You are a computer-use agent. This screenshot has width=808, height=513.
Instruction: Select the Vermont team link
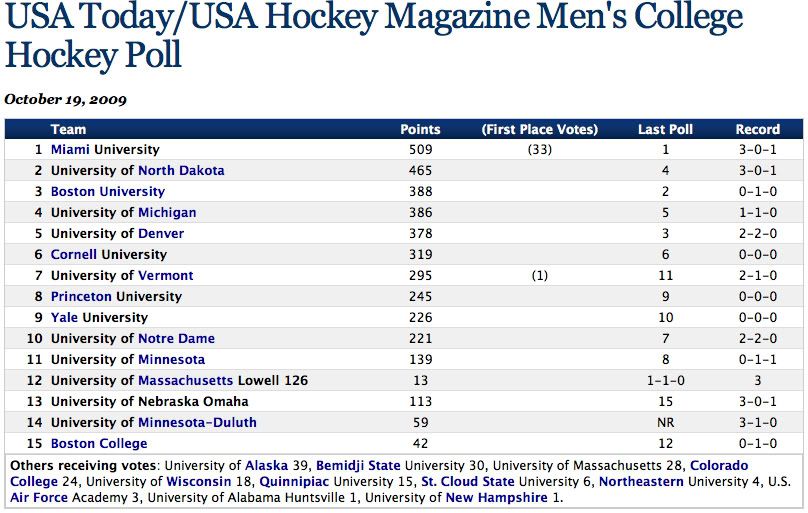click(x=165, y=276)
